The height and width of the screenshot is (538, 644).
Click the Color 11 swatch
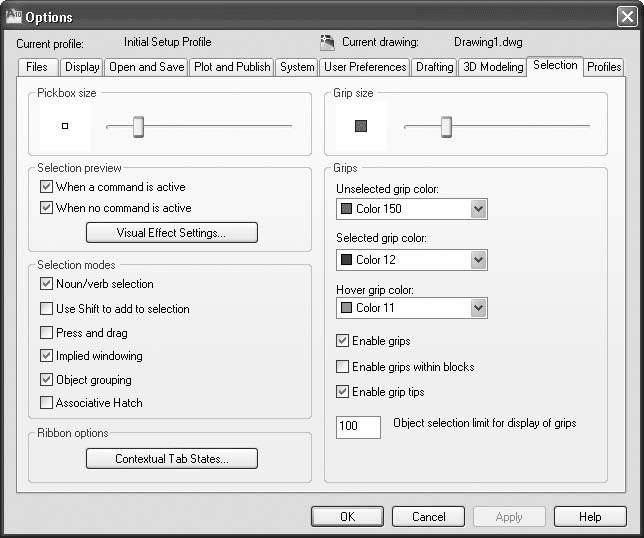coord(346,308)
